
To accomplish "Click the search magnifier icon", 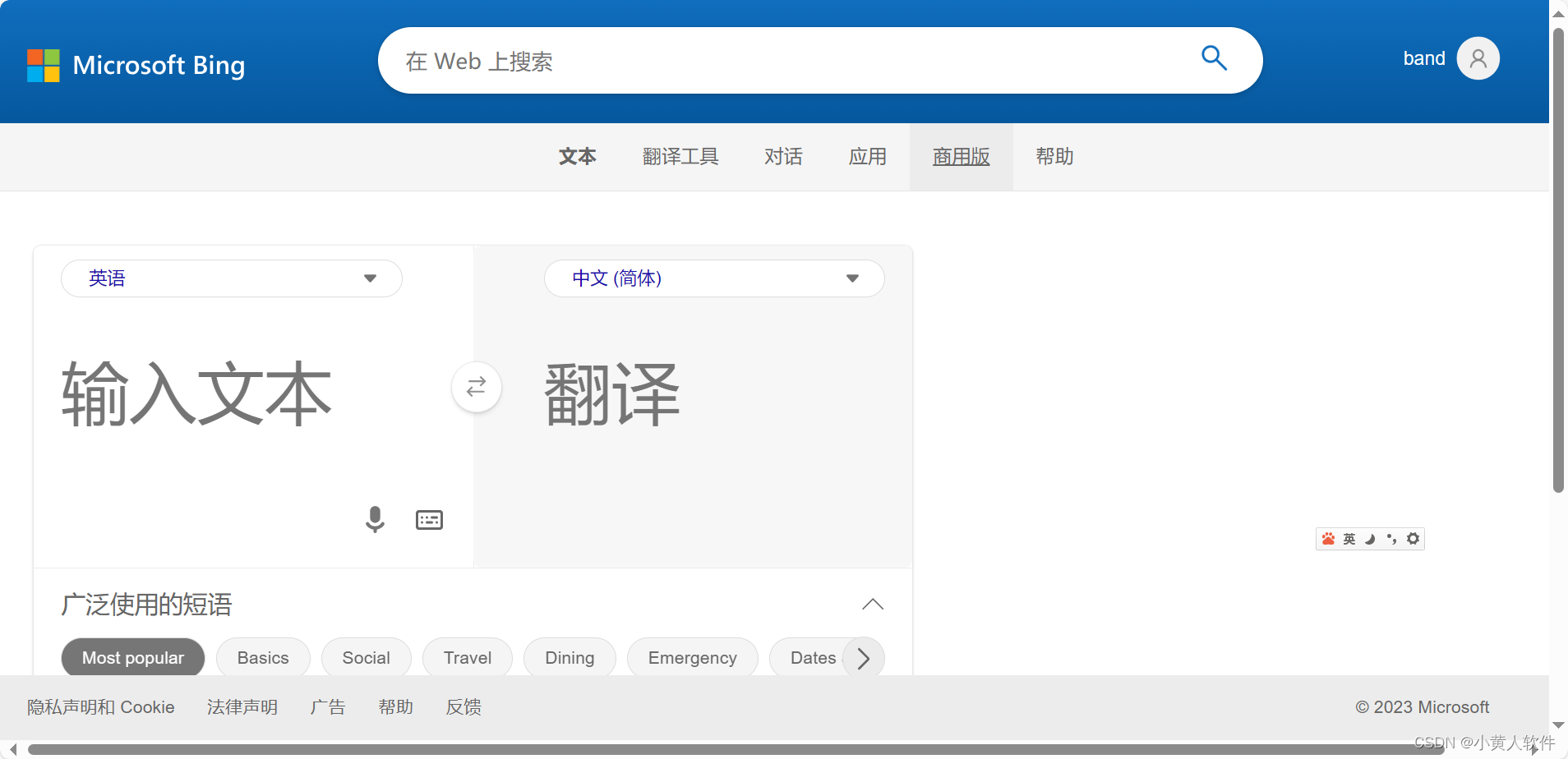I will pos(1214,58).
